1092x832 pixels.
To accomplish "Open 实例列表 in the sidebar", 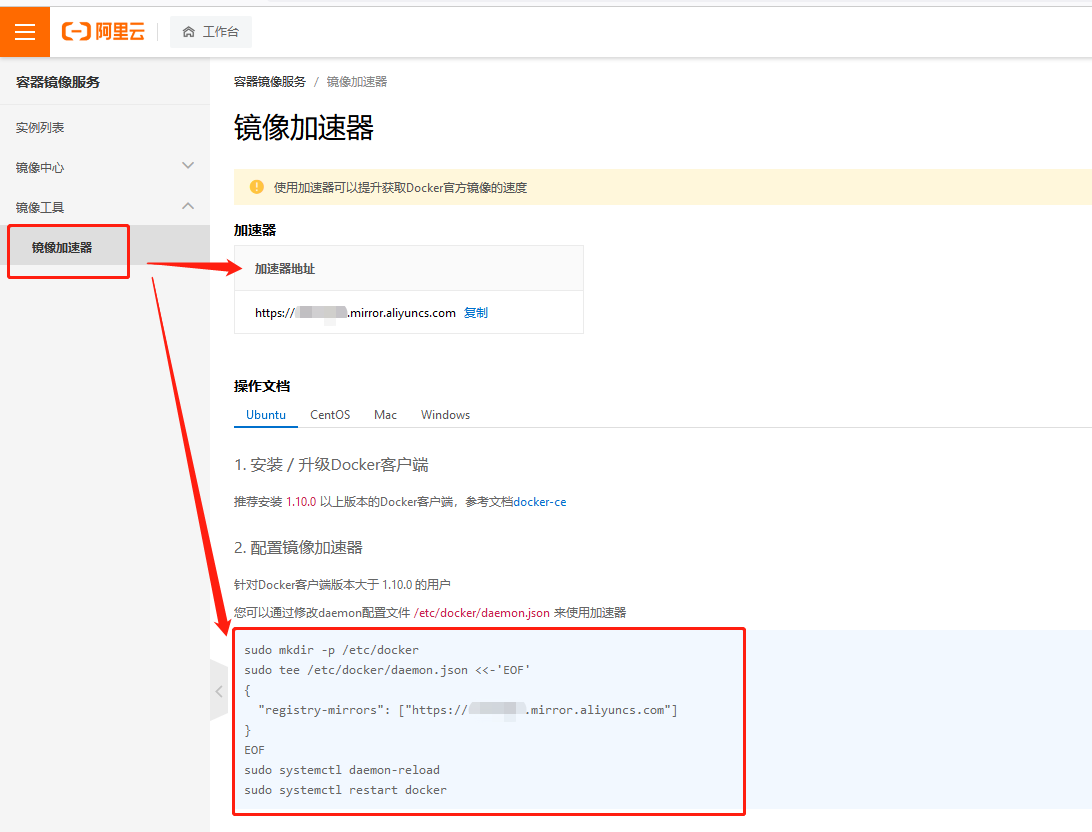I will 40,127.
